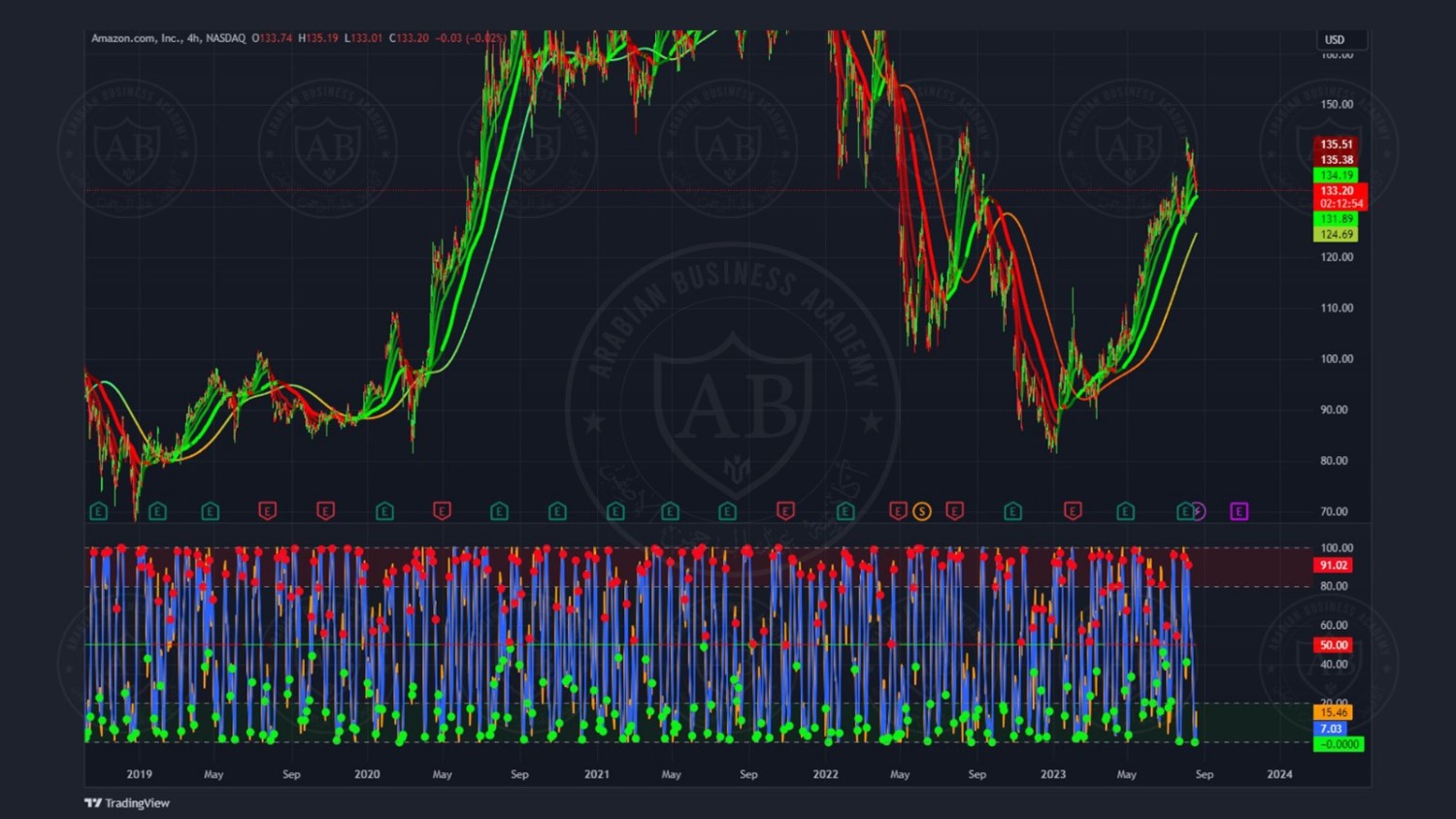Click the L133.01 low value
The width and height of the screenshot is (1456, 819).
364,38
